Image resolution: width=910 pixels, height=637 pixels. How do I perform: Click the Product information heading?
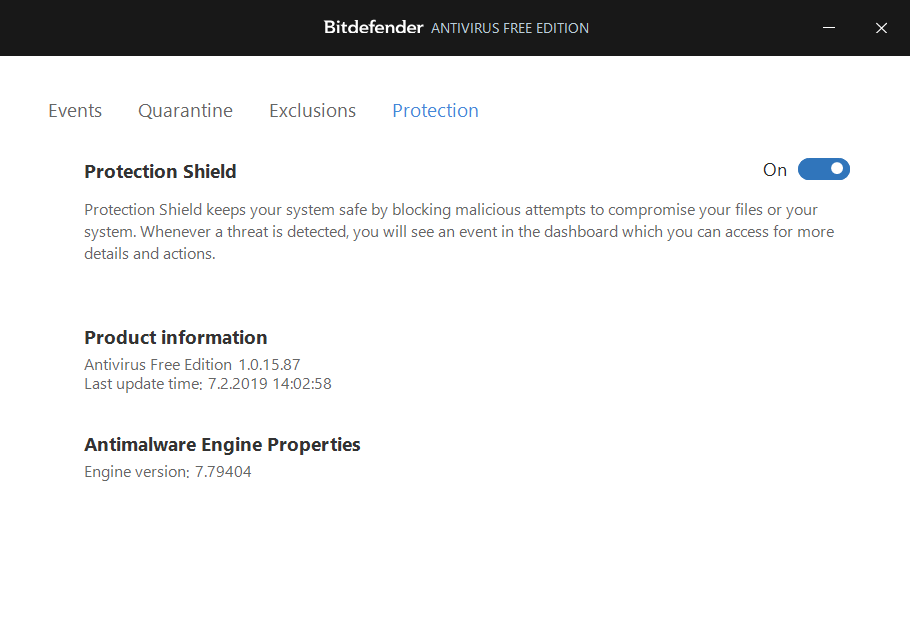(x=175, y=338)
